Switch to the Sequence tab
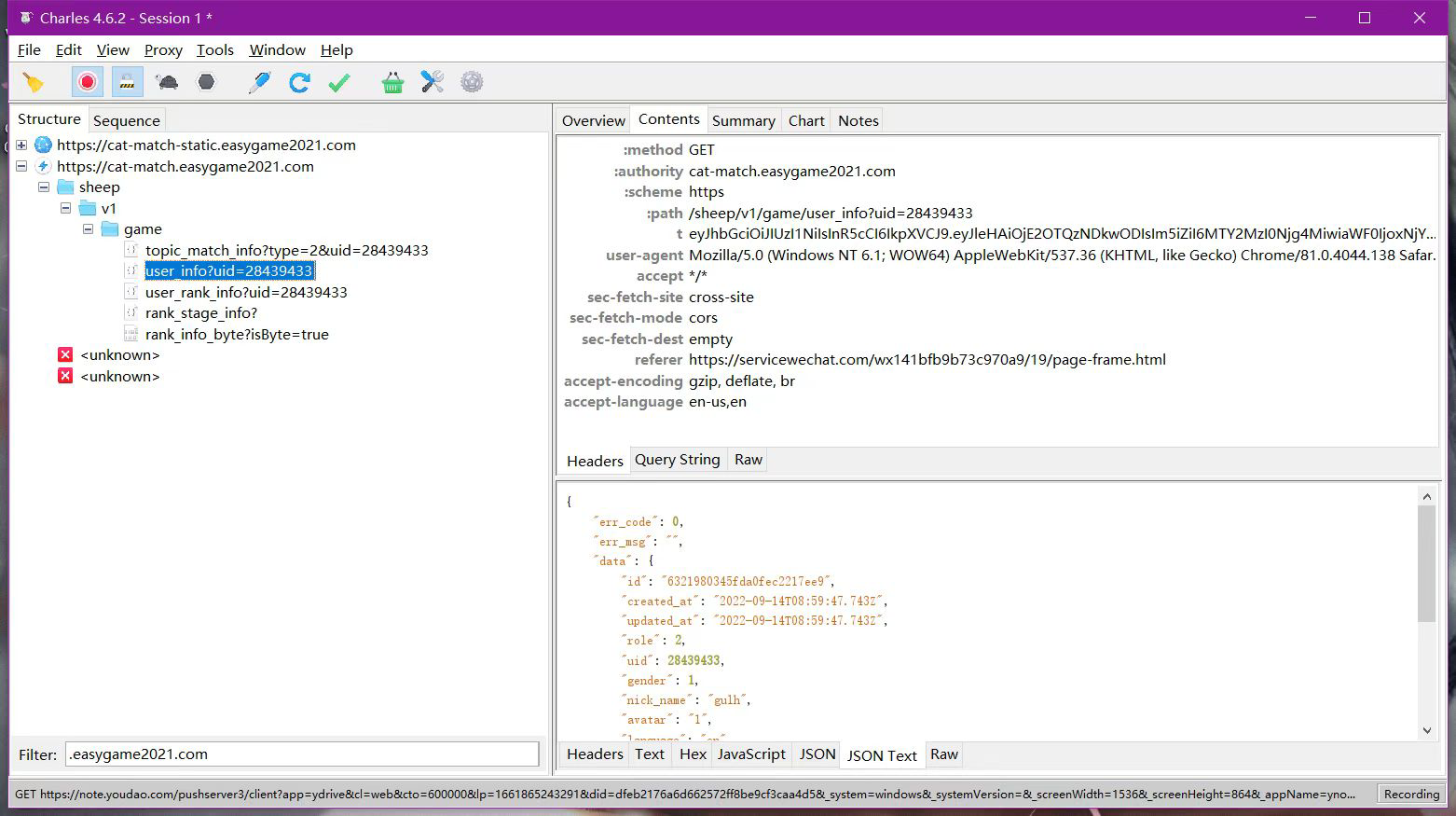The width and height of the screenshot is (1456, 816). [x=127, y=120]
